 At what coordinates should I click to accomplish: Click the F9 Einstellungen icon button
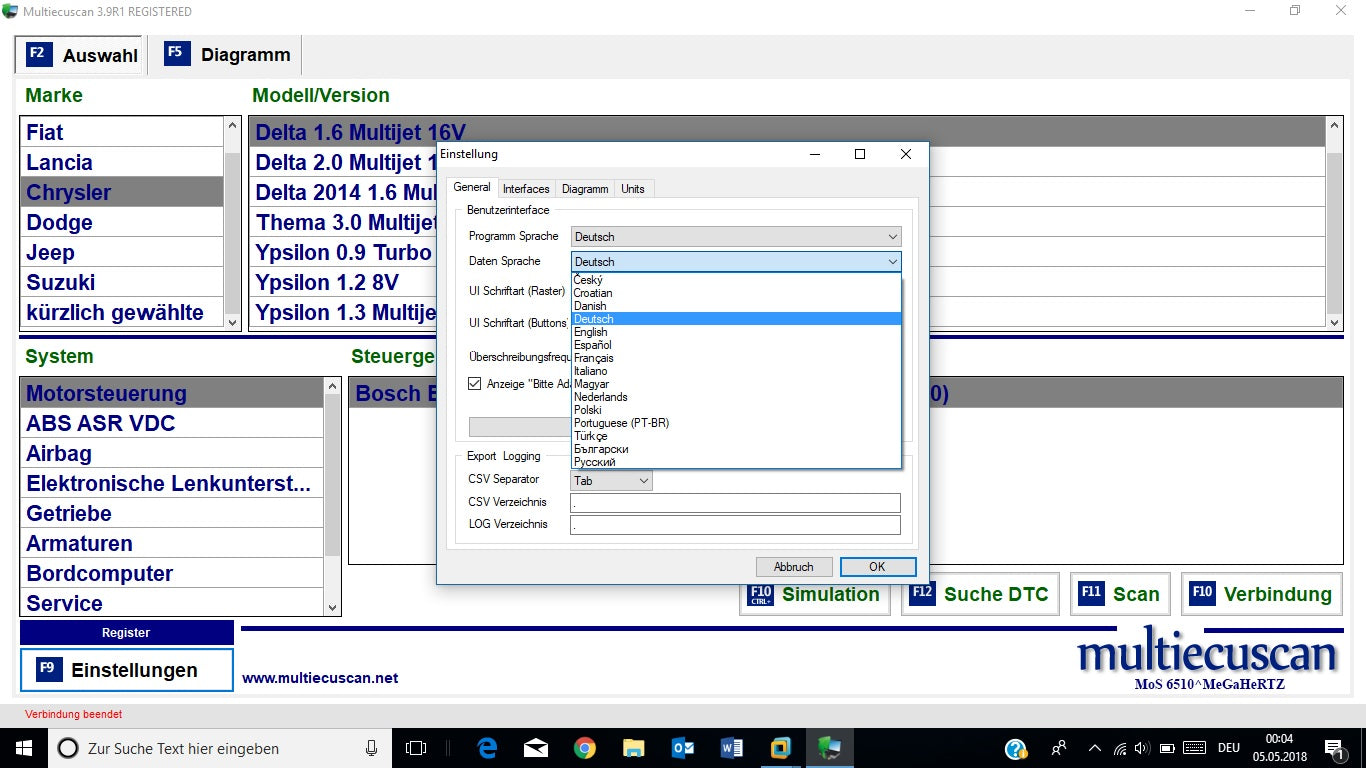click(x=127, y=670)
